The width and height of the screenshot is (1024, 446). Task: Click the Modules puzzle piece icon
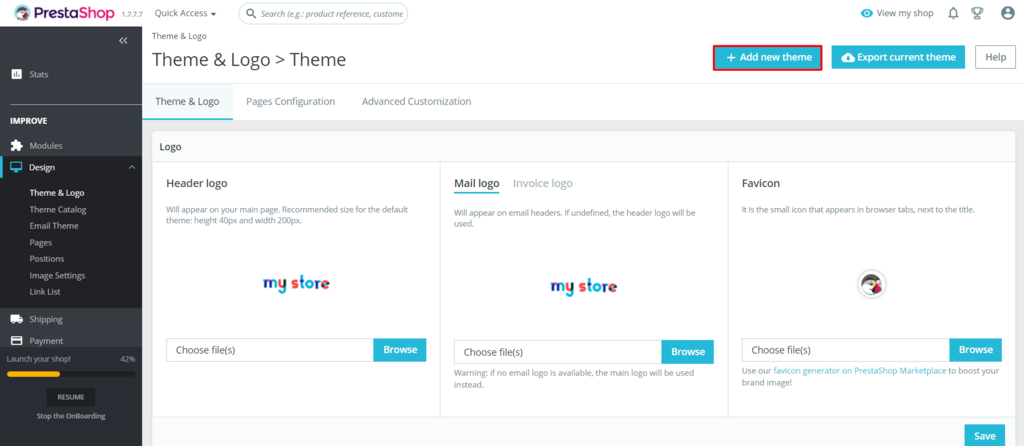point(16,146)
